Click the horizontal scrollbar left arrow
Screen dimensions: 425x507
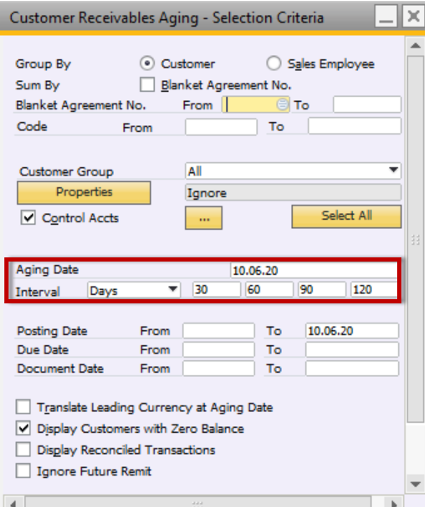point(13,503)
